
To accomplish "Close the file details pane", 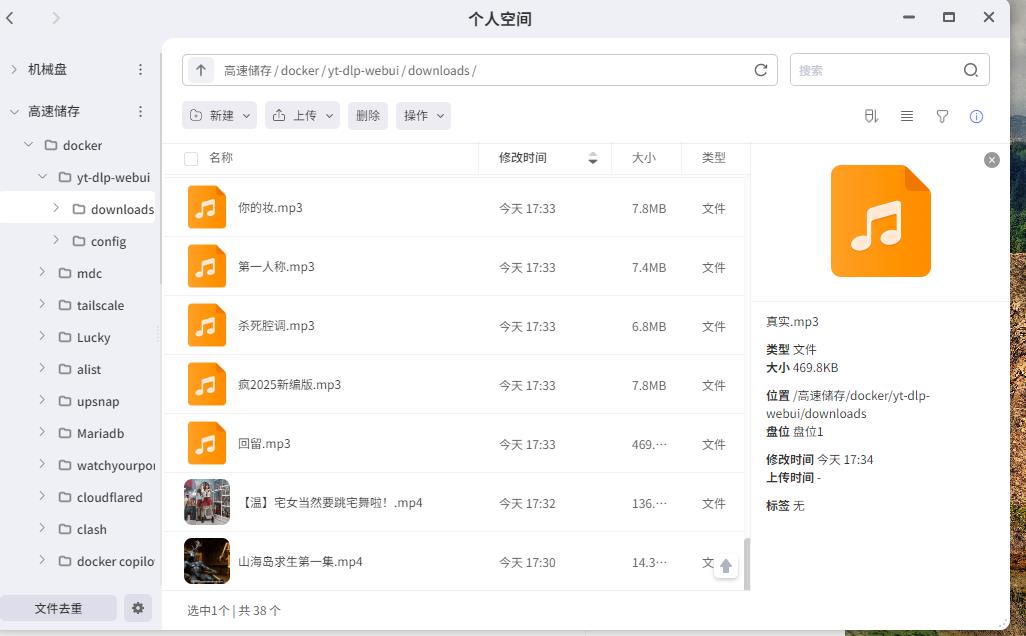I will (992, 160).
